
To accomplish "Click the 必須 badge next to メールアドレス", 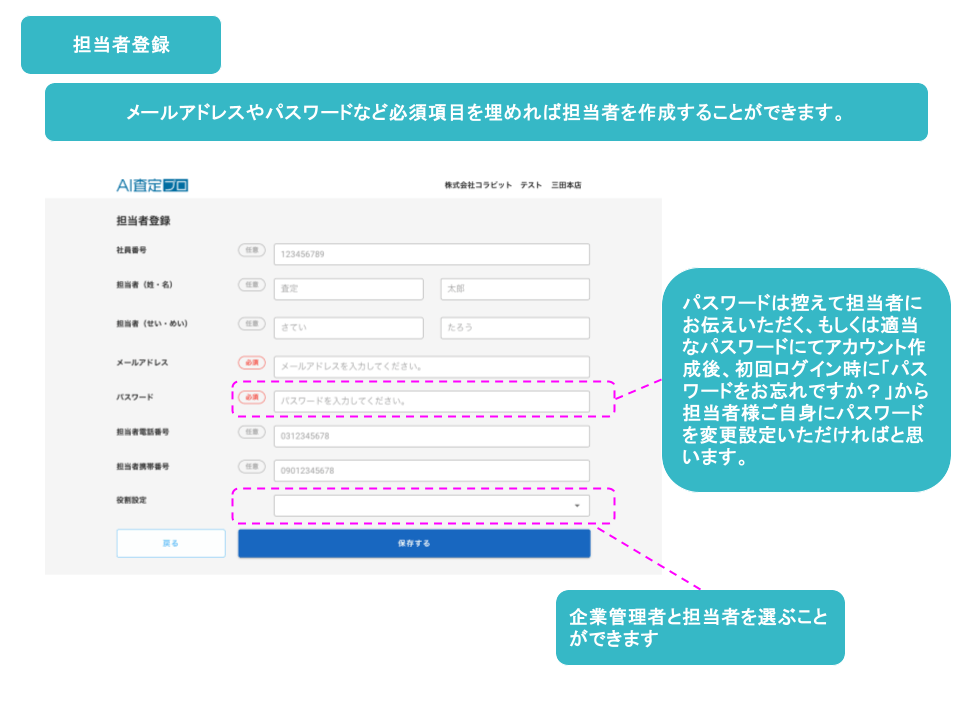I will coord(252,362).
